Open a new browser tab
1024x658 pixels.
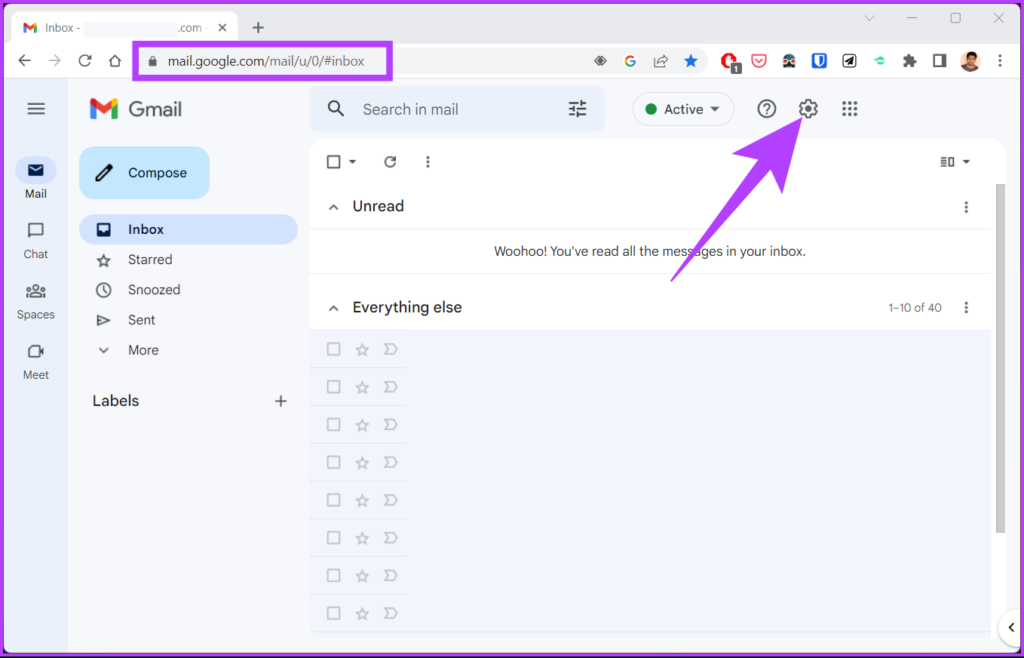coord(258,27)
